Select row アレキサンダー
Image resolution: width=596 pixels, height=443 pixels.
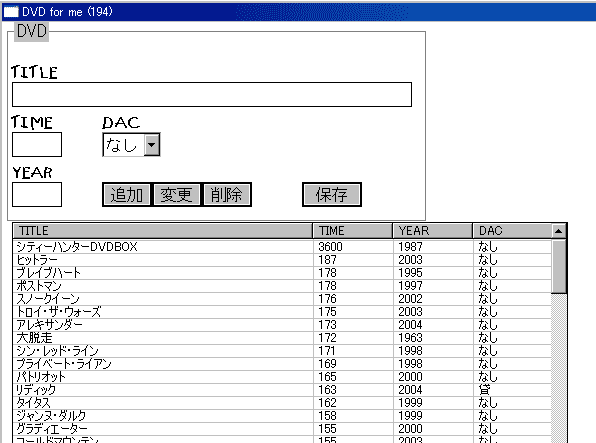282,325
